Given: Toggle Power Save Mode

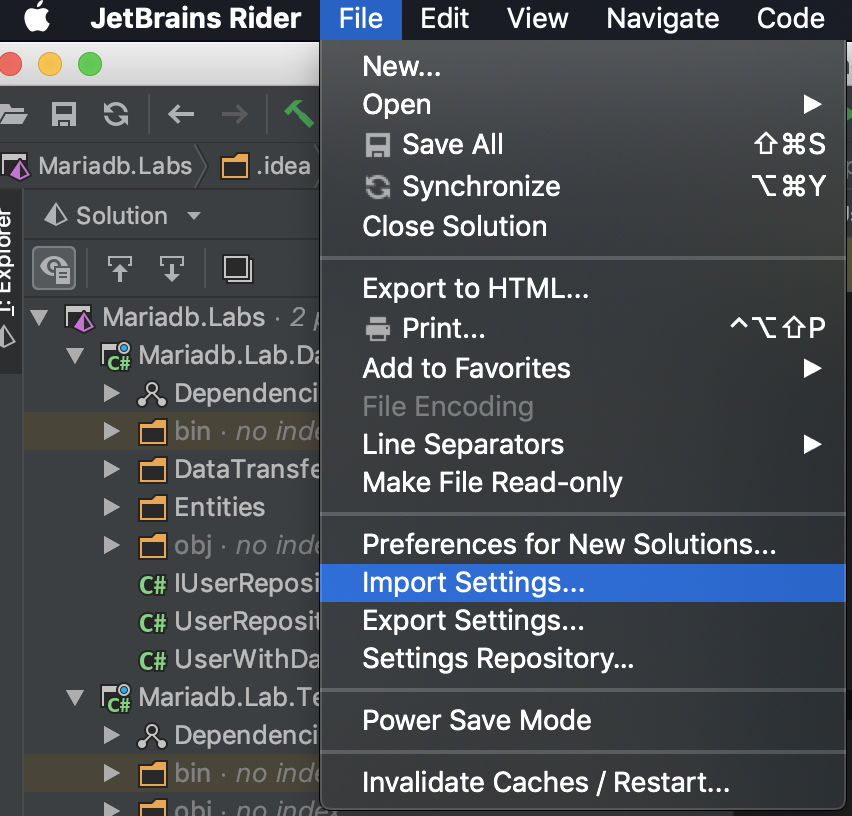Looking at the screenshot, I should click(x=477, y=720).
